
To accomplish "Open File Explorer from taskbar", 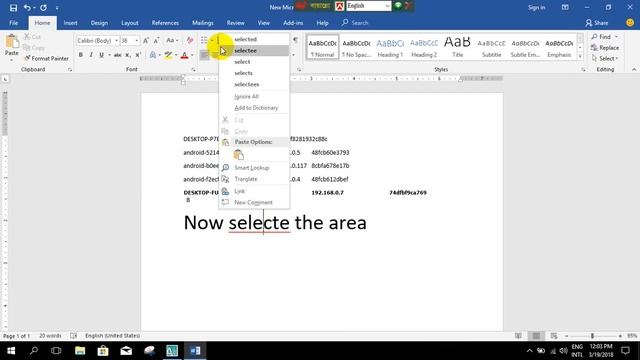I will pos(80,351).
